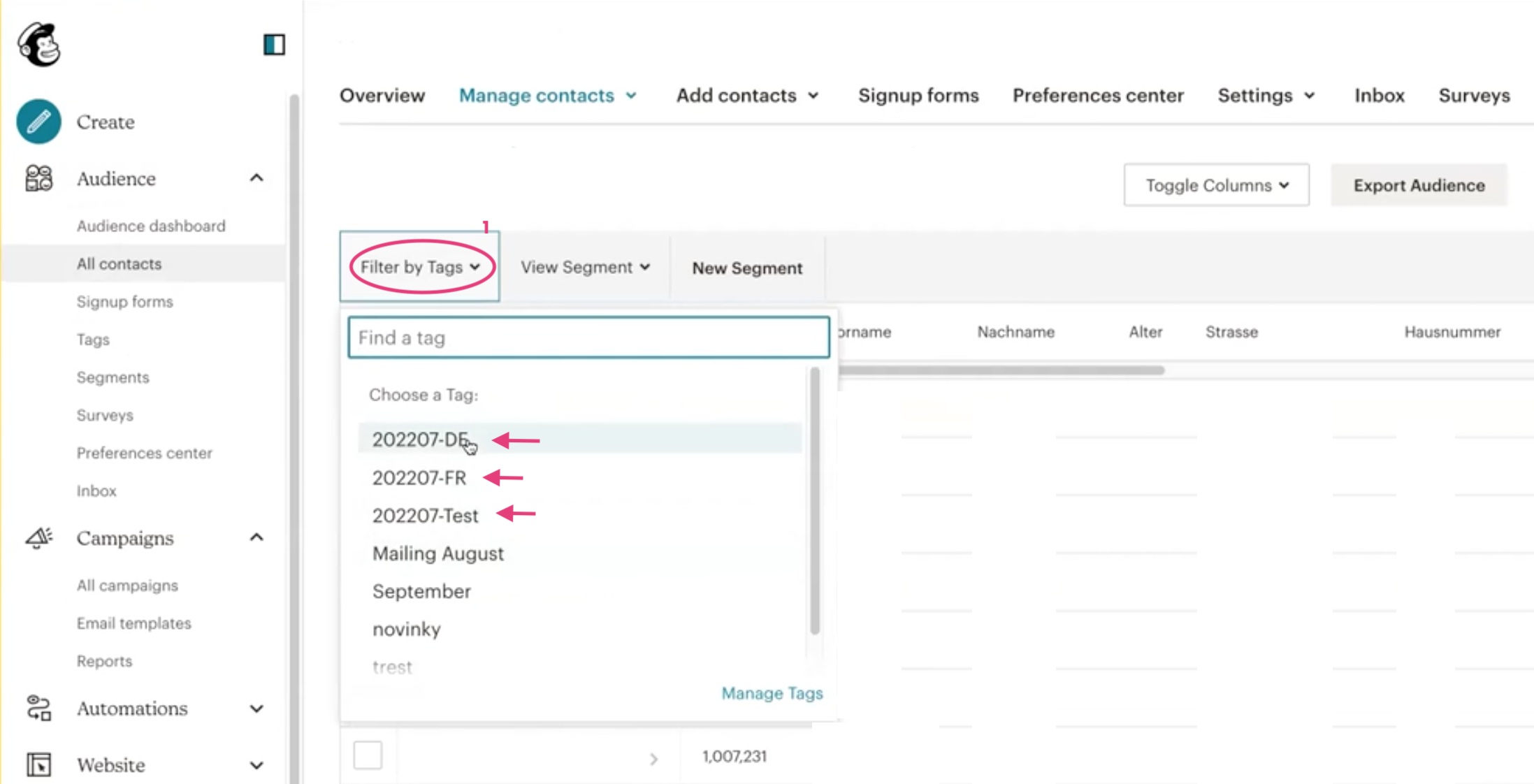
Task: Click the Create pencil icon
Action: pos(38,122)
